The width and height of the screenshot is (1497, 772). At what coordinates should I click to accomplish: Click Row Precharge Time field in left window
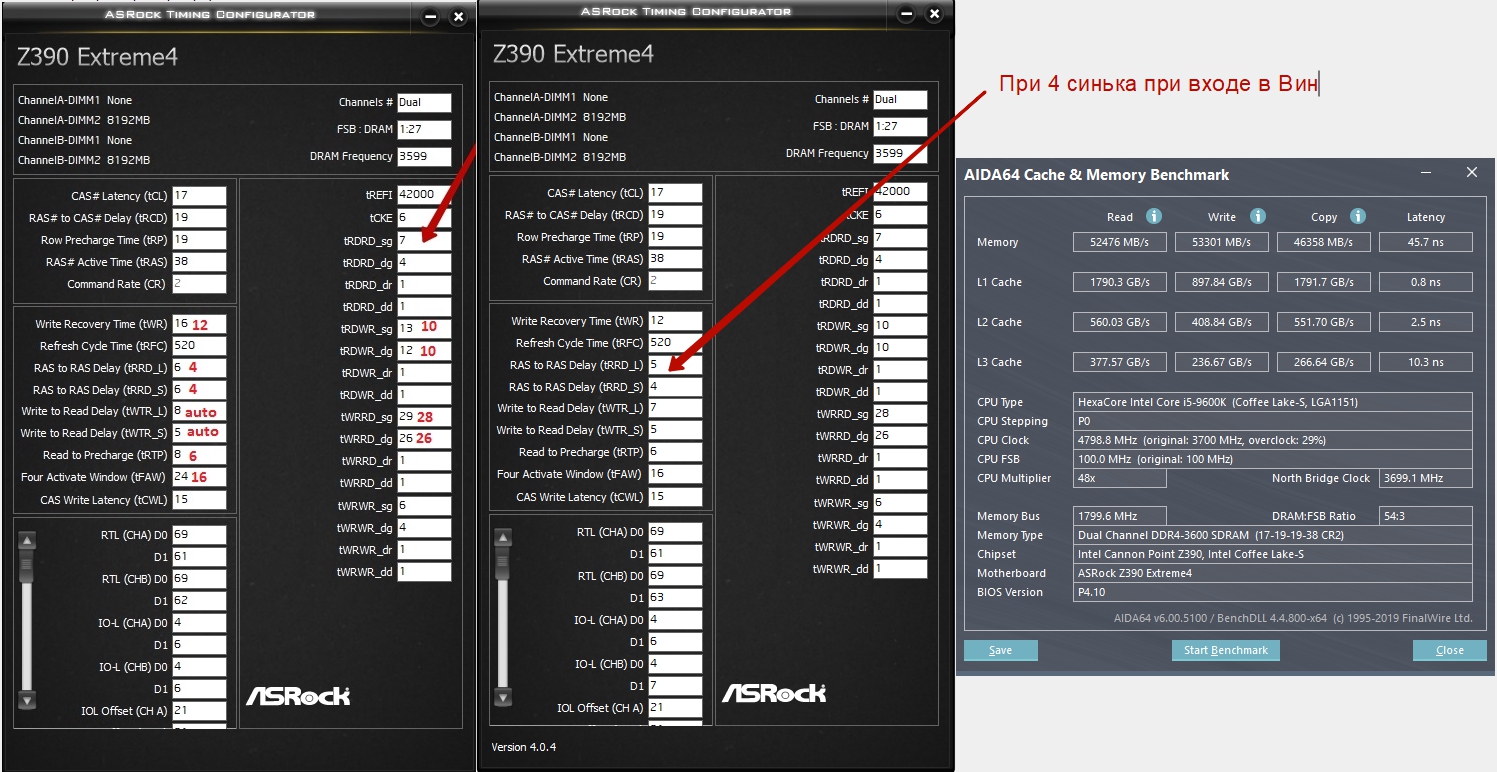pyautogui.click(x=199, y=240)
